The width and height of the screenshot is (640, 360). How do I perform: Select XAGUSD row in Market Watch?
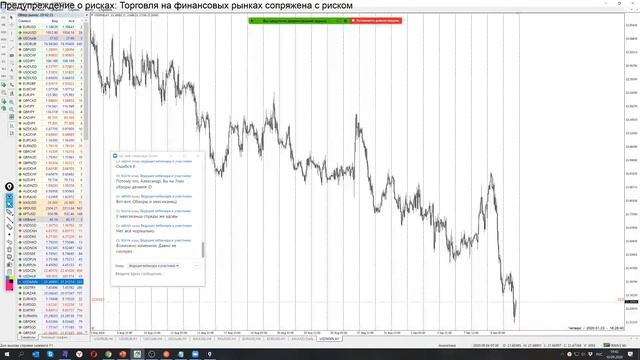coord(51,202)
